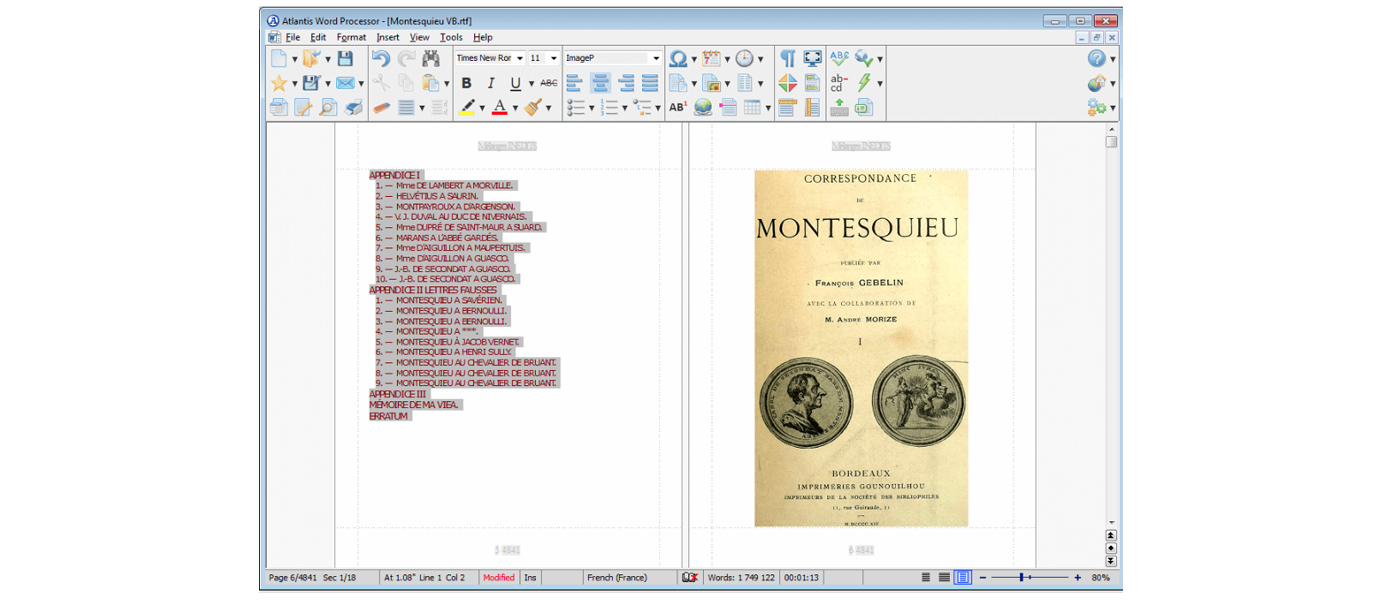Open the Tools menu
Viewport: 1388px width, 600px height.
[451, 37]
